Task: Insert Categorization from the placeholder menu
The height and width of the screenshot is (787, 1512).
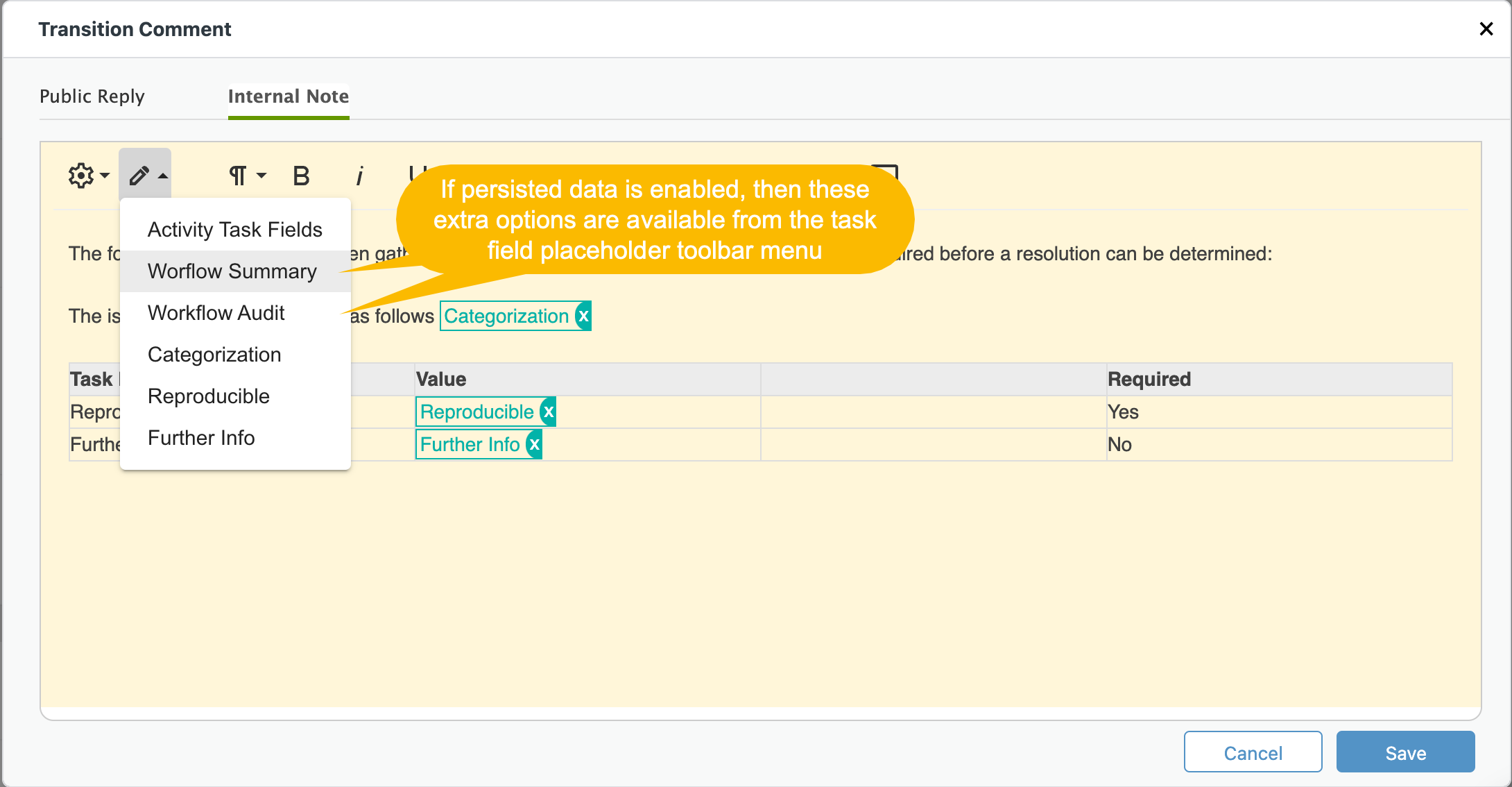Action: (235, 355)
